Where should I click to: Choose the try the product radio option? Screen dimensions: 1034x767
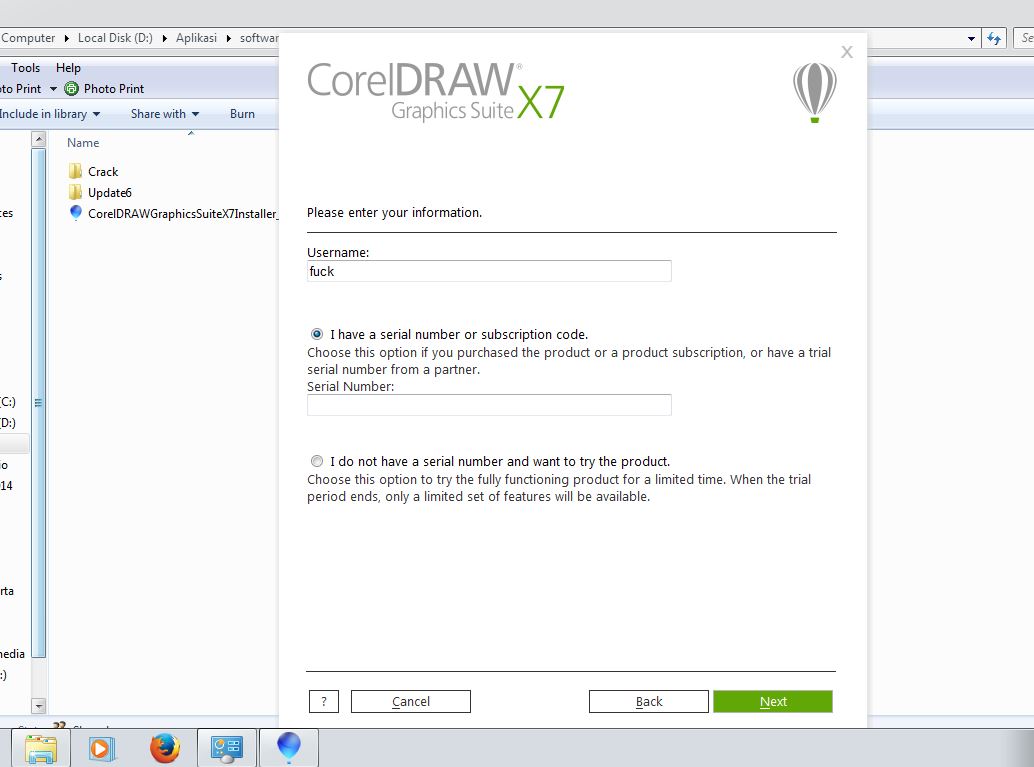point(317,461)
